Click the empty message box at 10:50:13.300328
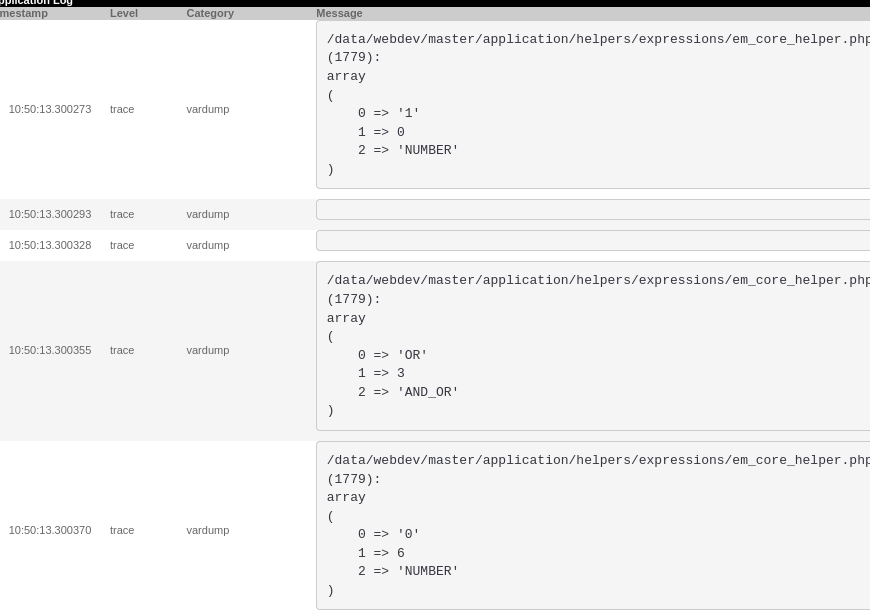This screenshot has height=616, width=870. [593, 241]
